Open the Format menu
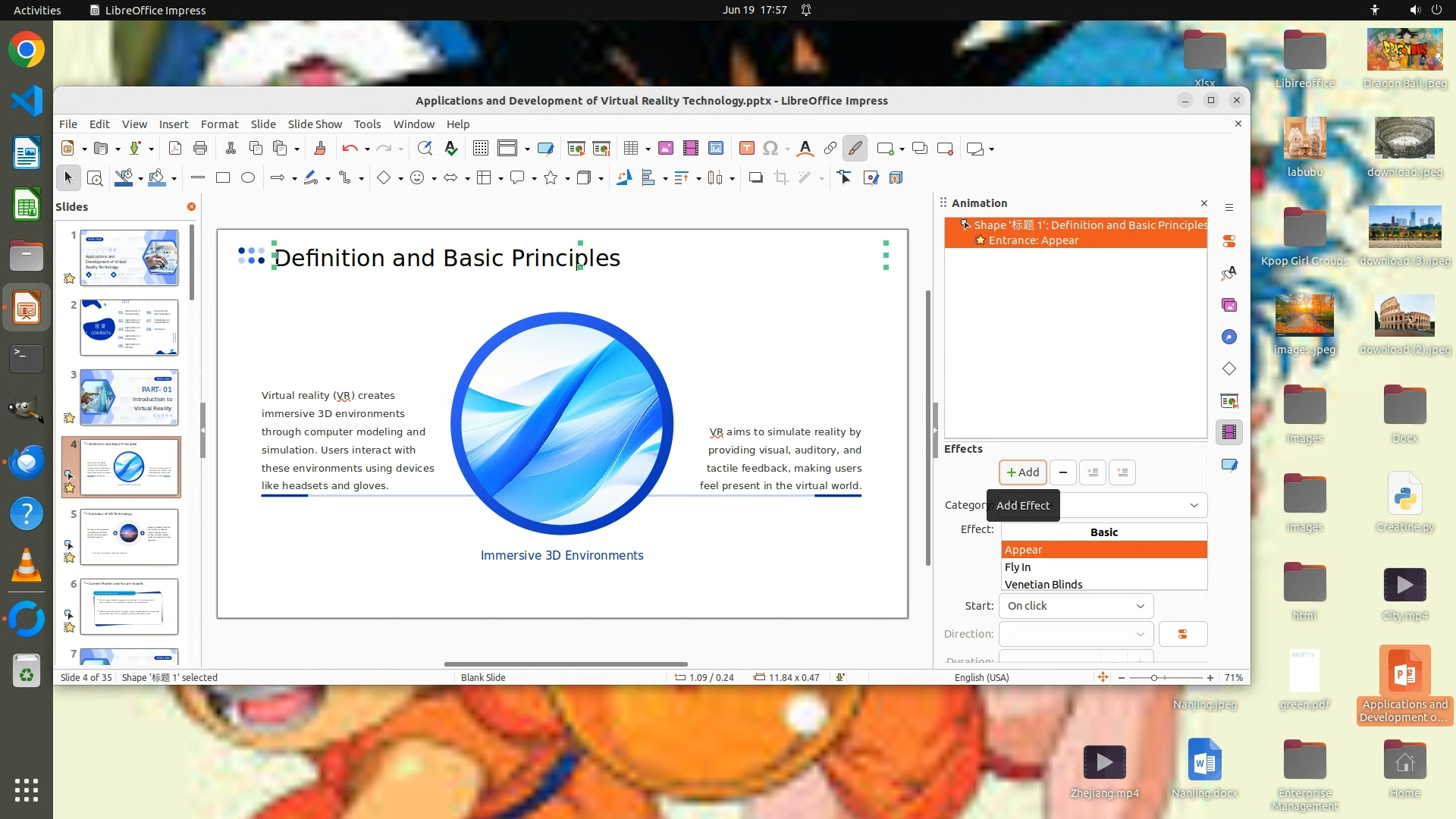 219,124
